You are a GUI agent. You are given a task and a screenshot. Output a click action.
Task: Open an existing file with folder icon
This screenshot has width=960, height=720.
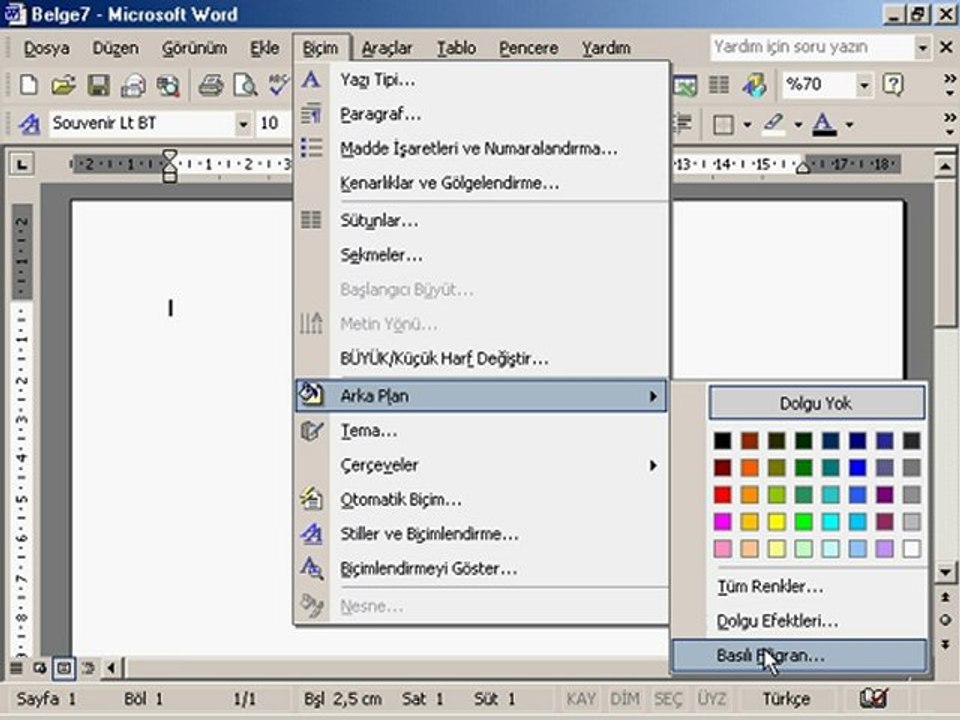(63, 84)
